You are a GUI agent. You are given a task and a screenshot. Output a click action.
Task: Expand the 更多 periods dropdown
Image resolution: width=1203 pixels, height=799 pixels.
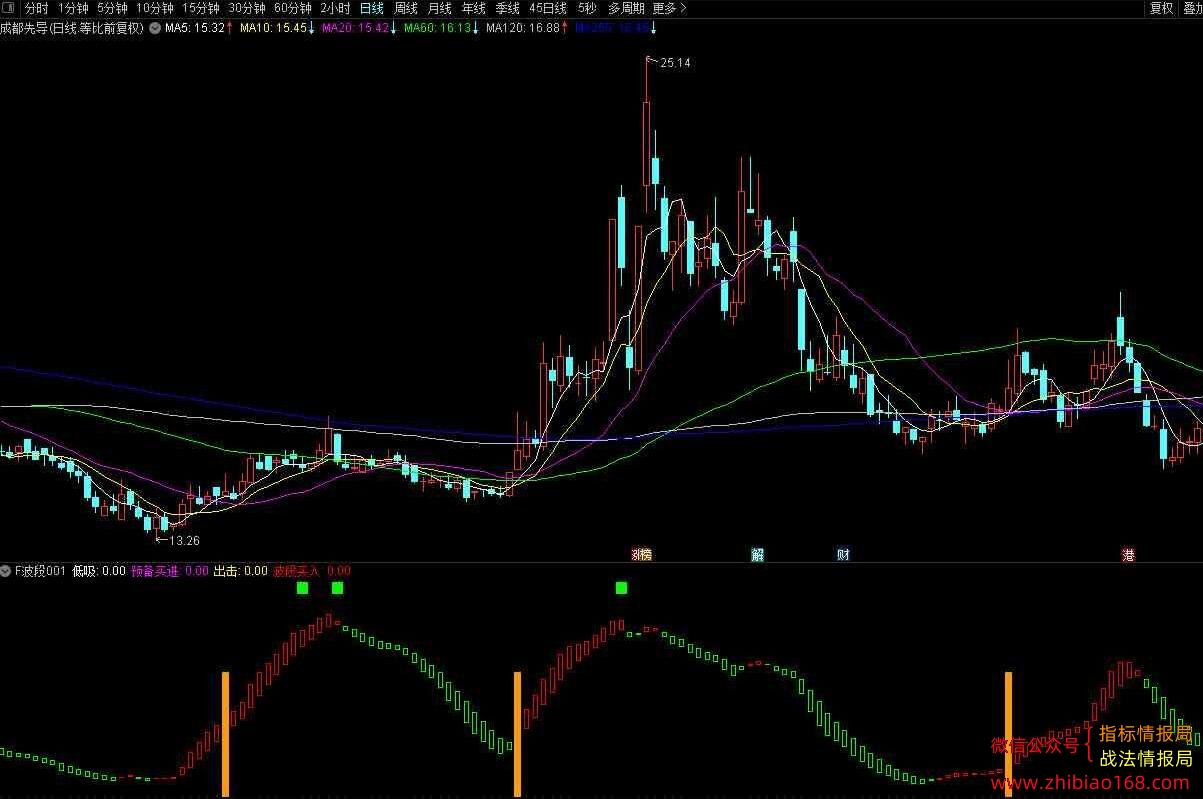[x=670, y=8]
